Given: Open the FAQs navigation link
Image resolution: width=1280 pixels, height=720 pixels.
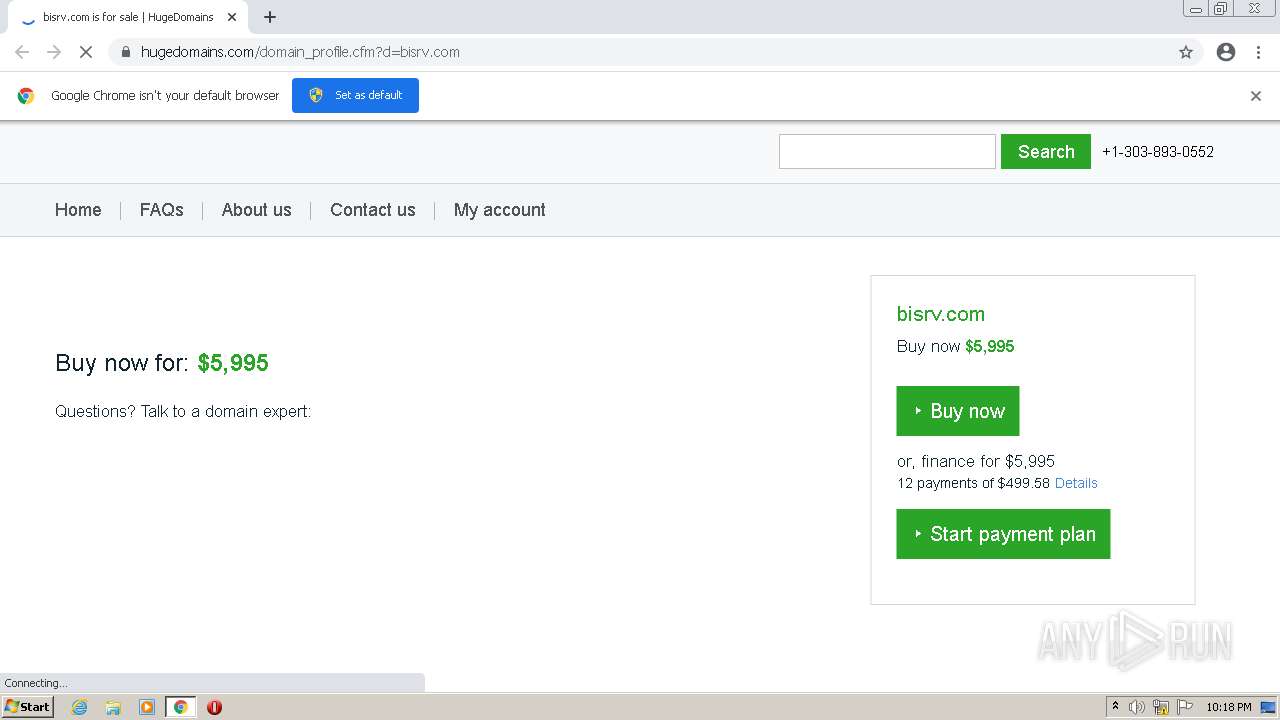Looking at the screenshot, I should point(162,210).
